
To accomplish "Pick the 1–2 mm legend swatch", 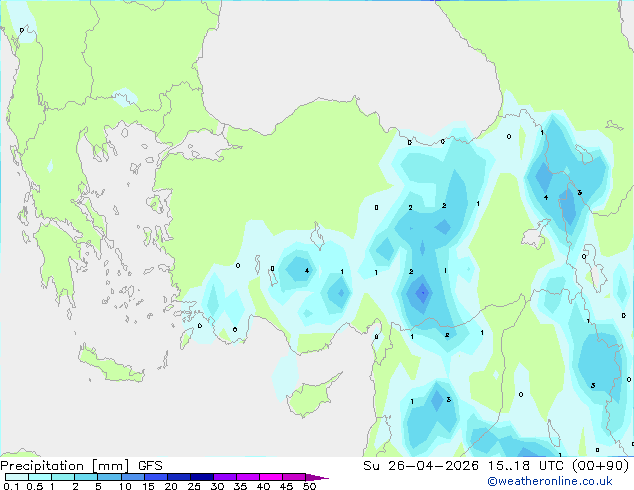I will (63, 477).
